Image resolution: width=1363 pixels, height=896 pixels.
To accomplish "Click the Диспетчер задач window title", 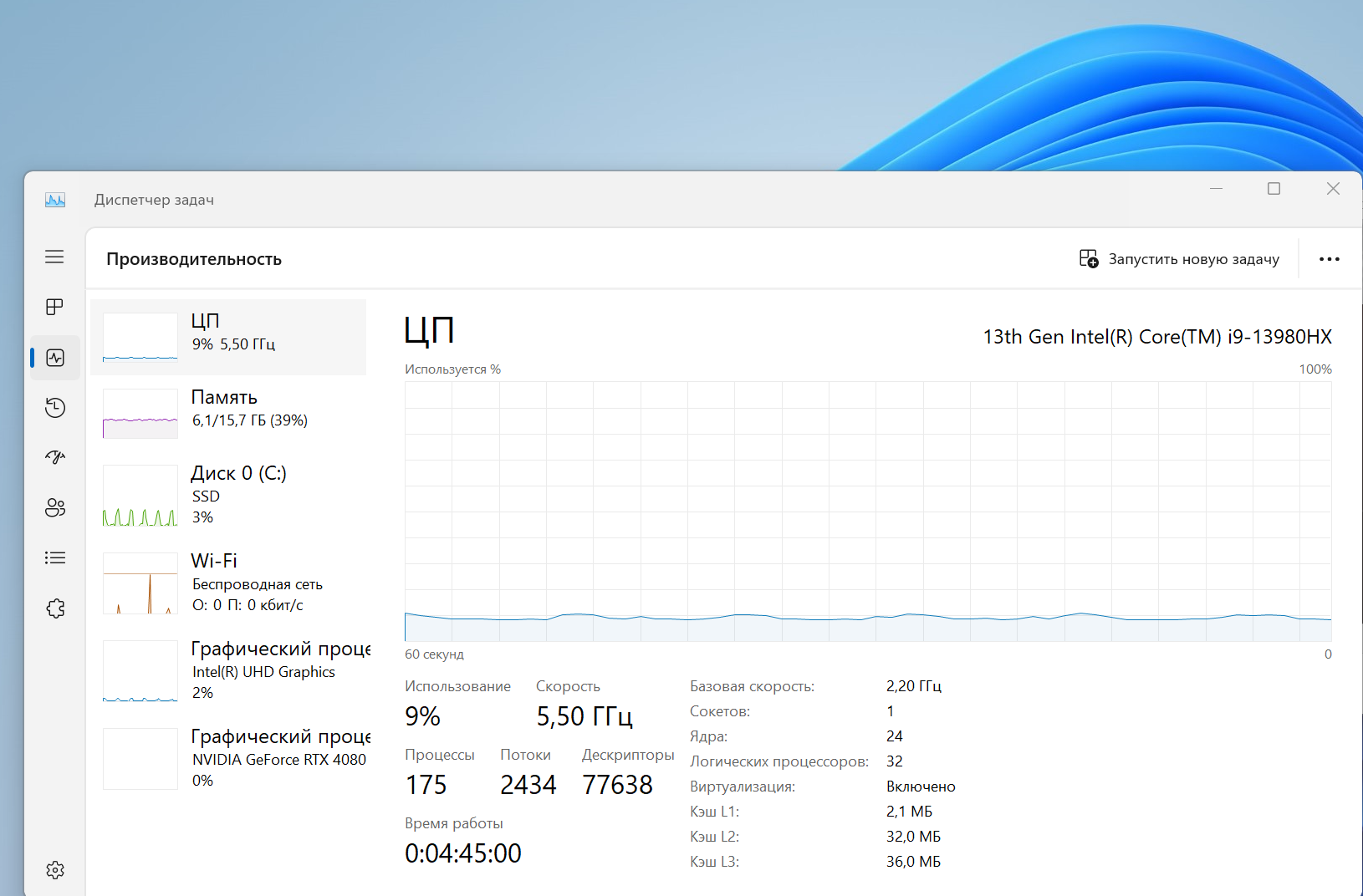I will tap(154, 200).
